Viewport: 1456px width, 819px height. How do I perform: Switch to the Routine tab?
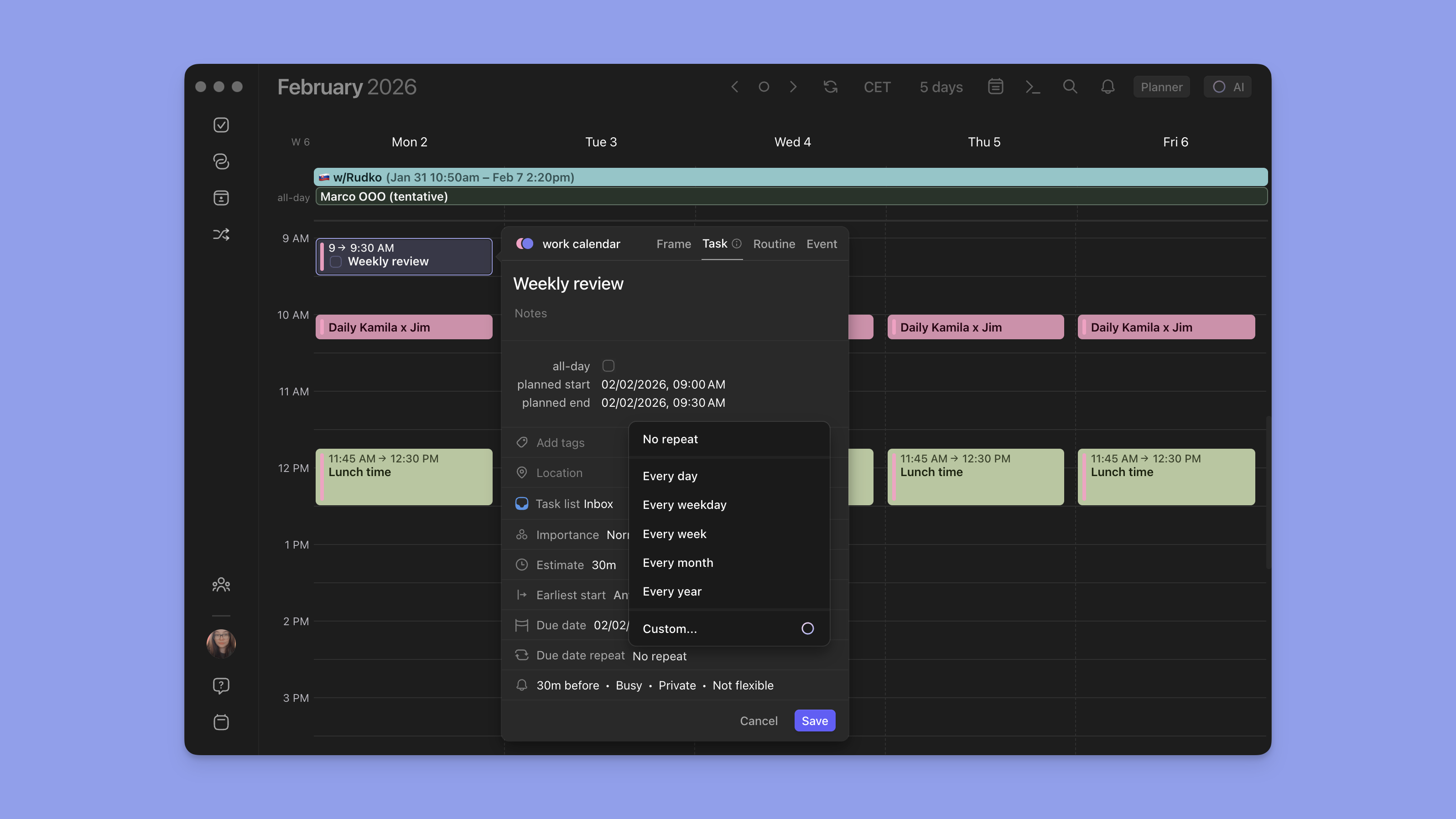[x=774, y=244]
